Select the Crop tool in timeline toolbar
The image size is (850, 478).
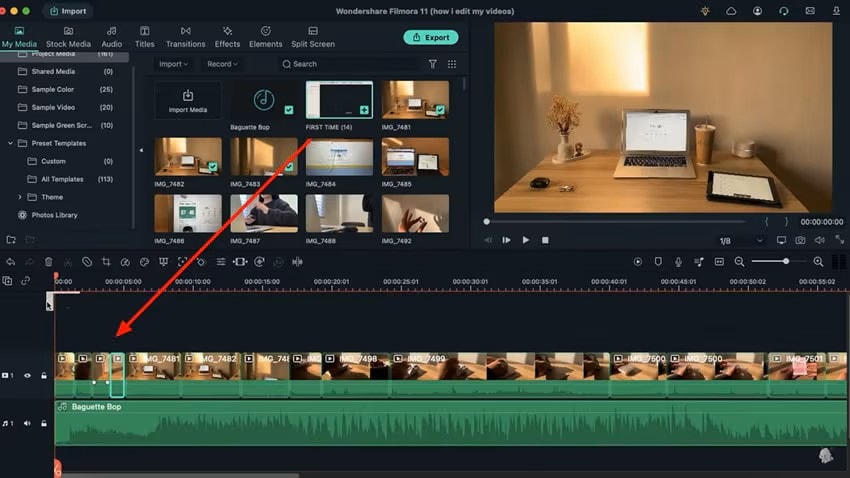click(x=106, y=262)
